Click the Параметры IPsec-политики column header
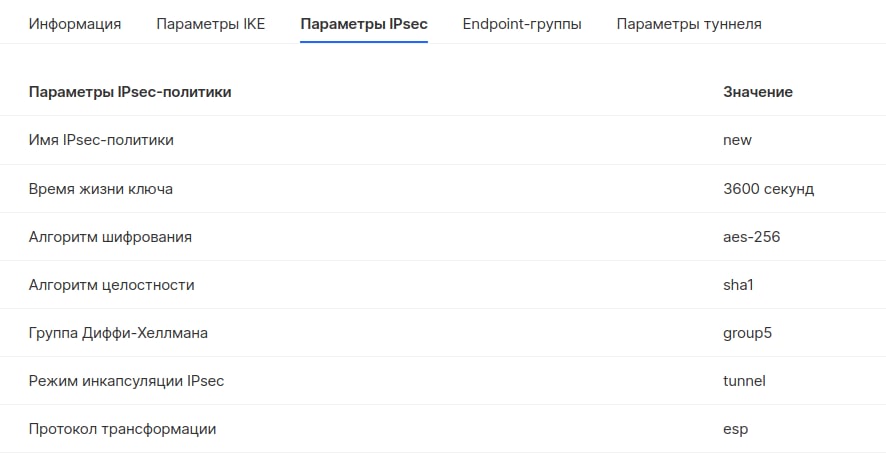The width and height of the screenshot is (886, 472). pyautogui.click(x=130, y=92)
